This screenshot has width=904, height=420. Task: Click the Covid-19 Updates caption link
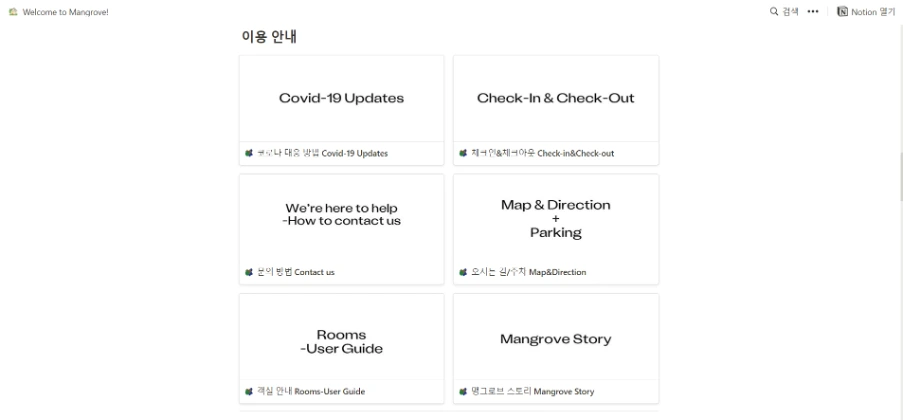coord(322,153)
